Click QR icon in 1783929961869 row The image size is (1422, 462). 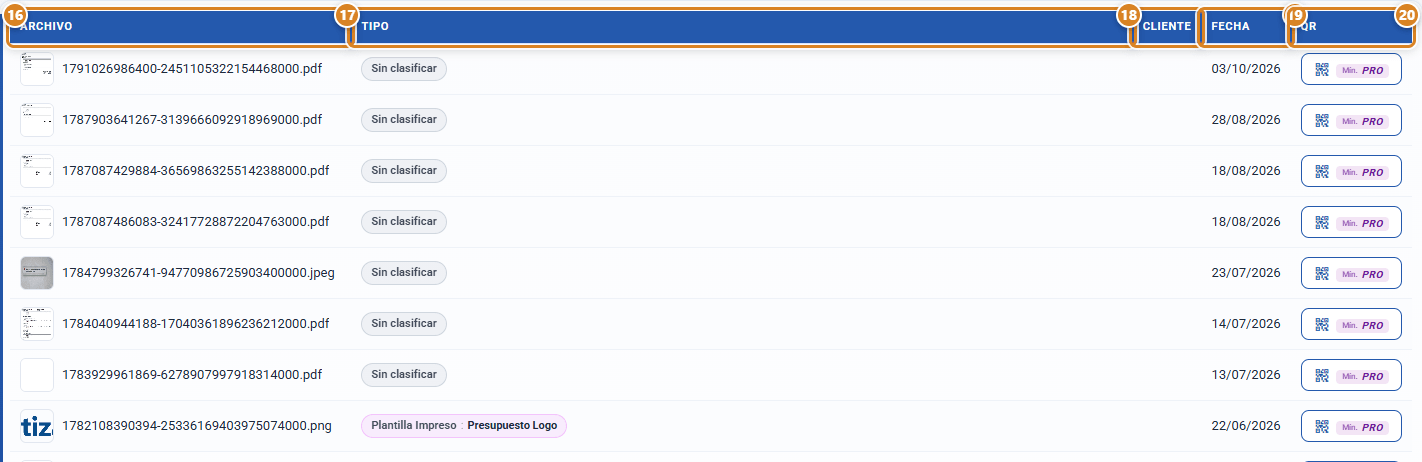point(1322,376)
